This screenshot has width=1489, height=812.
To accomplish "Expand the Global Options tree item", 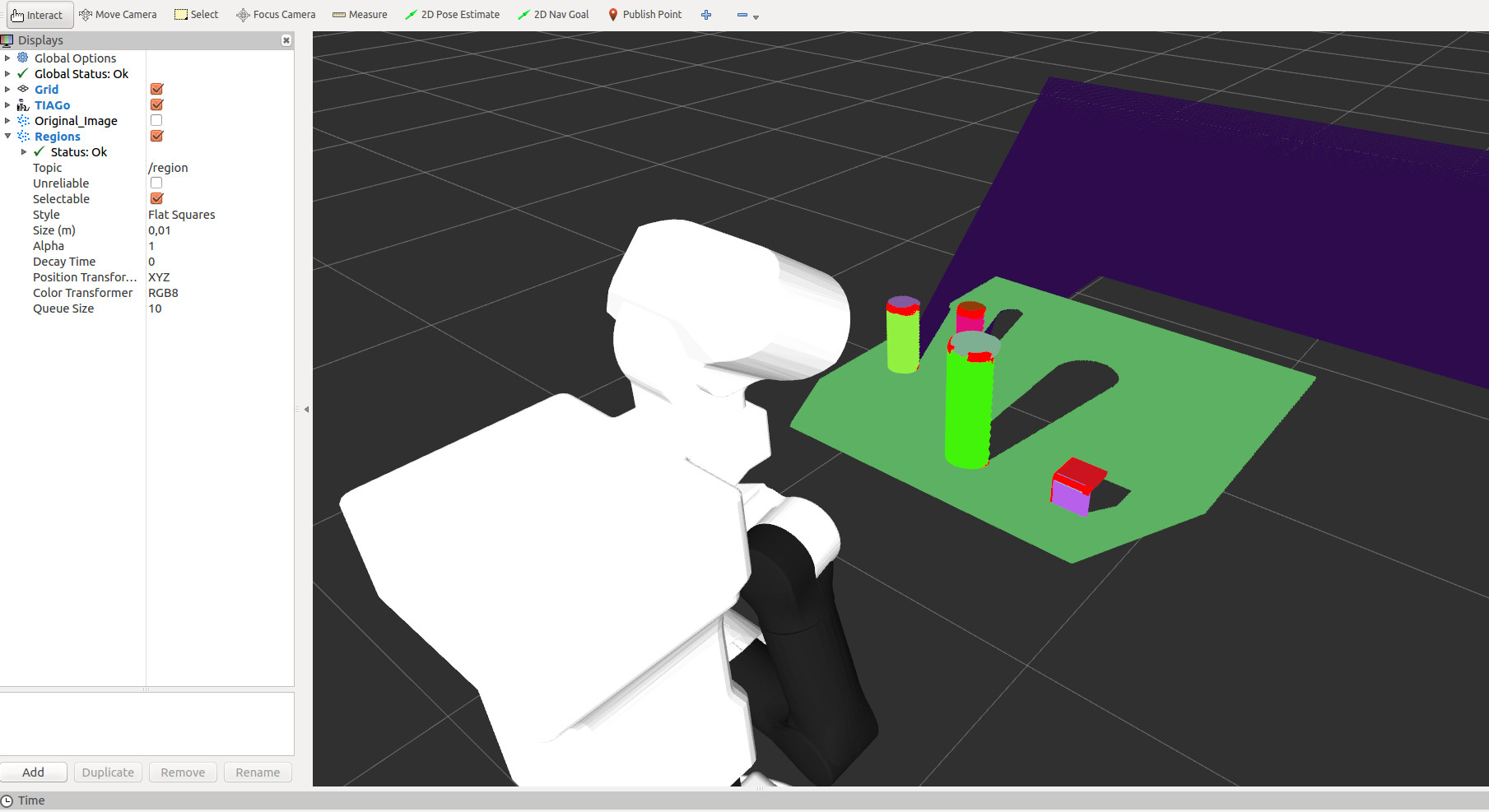I will point(7,58).
